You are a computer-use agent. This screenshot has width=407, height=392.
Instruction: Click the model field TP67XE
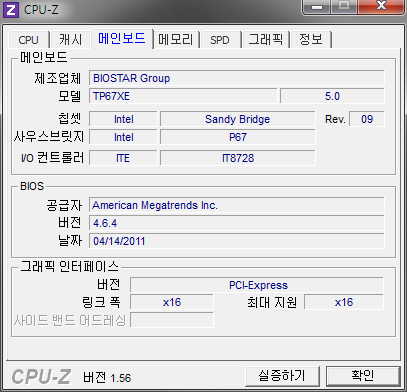(183, 96)
